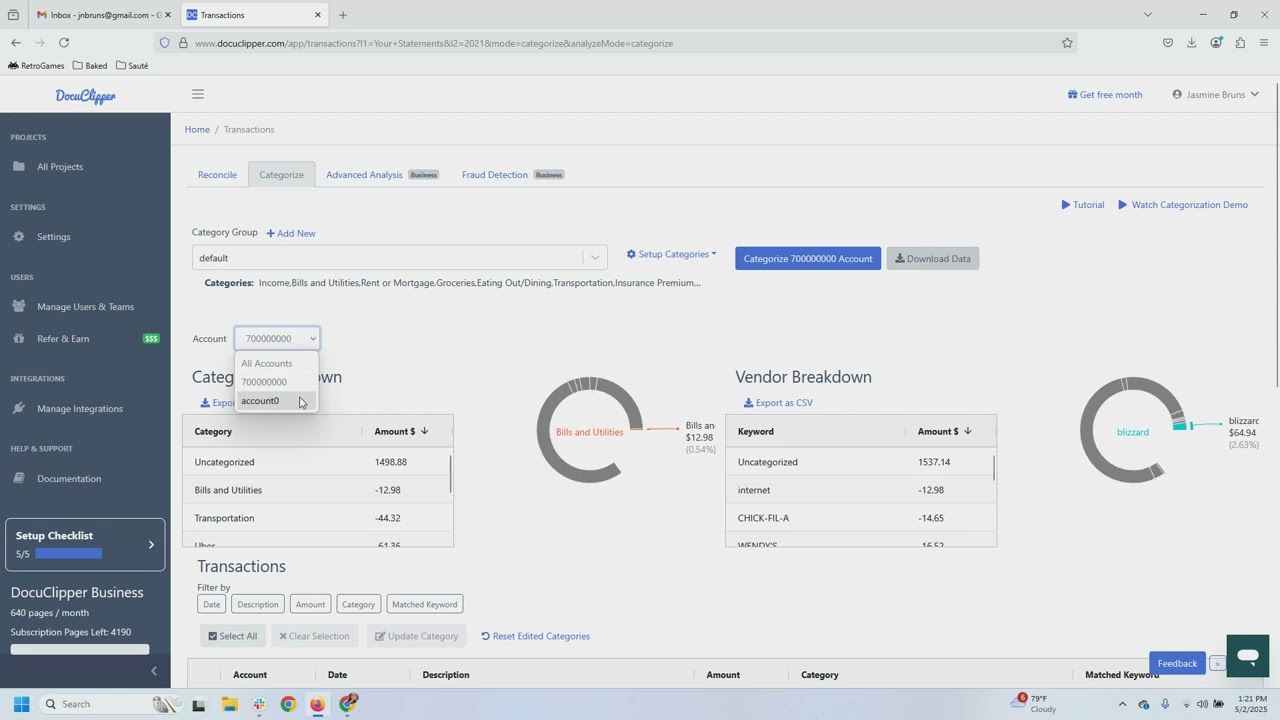The width and height of the screenshot is (1280, 720).
Task: Open All Projects in sidebar
Action: pyautogui.click(x=60, y=167)
